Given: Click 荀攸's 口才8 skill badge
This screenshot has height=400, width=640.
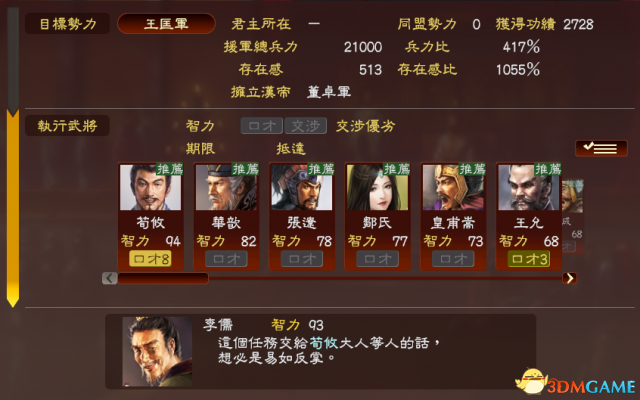Looking at the screenshot, I should pos(151,259).
